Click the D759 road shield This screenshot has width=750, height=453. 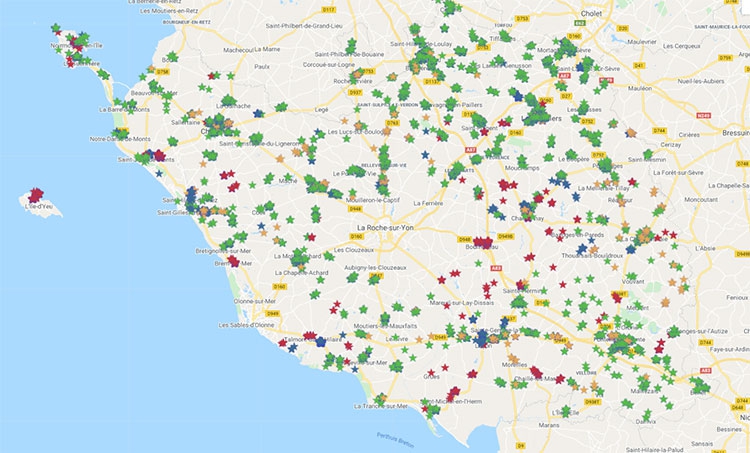(726, 58)
